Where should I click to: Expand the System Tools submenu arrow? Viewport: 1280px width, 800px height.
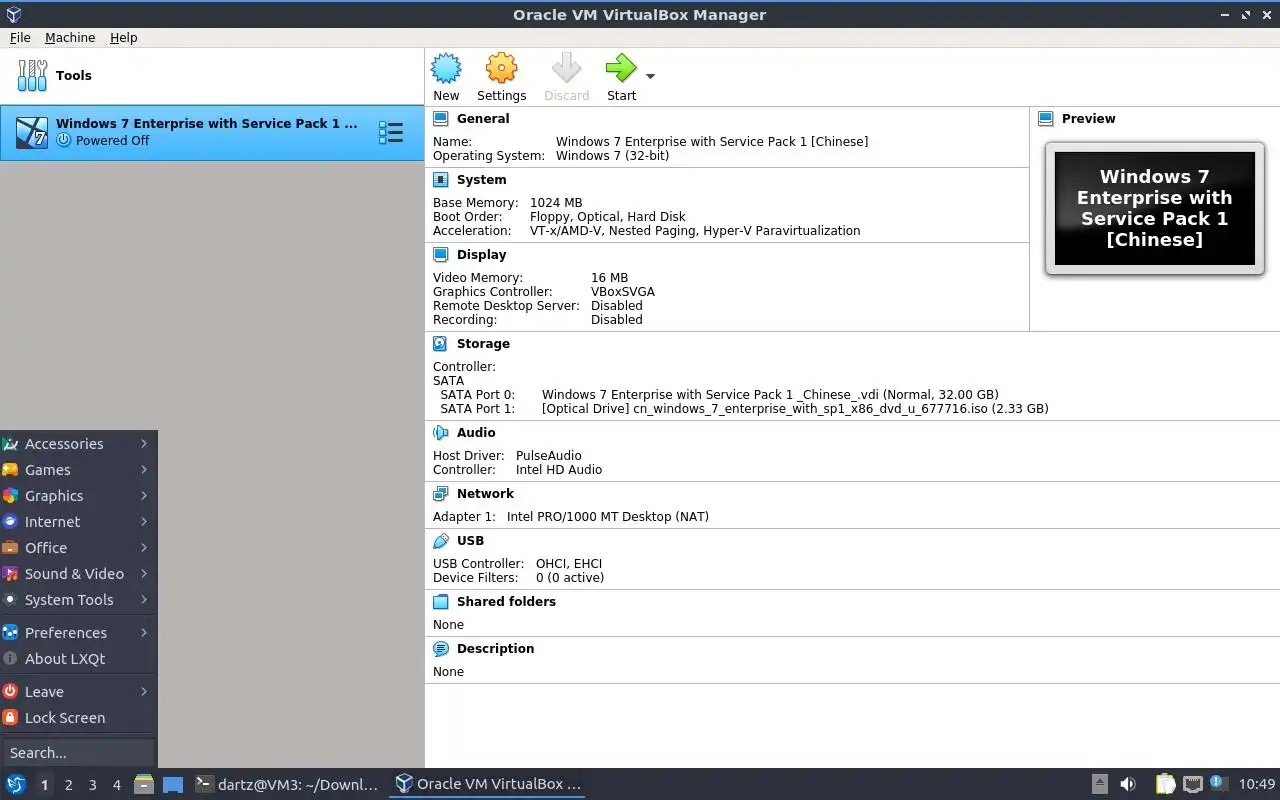pos(144,599)
